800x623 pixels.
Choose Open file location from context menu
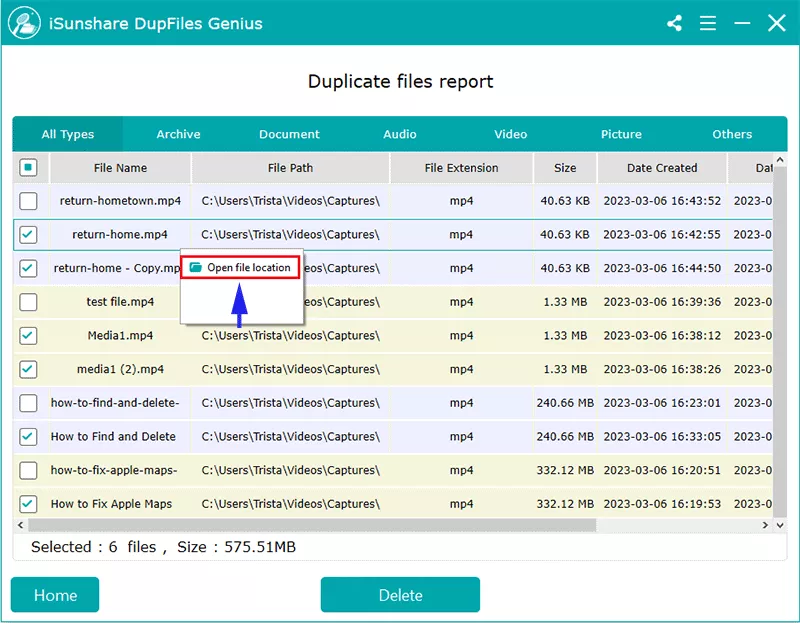click(248, 268)
